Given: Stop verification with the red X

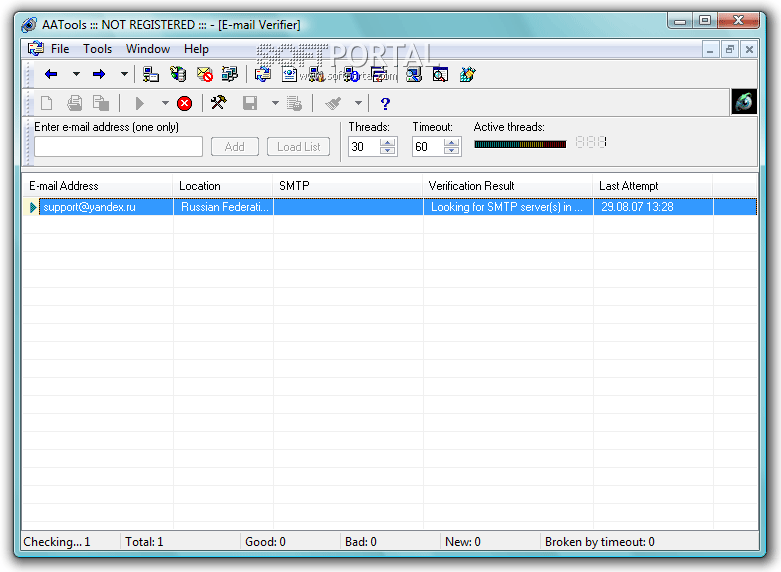Looking at the screenshot, I should coord(184,103).
